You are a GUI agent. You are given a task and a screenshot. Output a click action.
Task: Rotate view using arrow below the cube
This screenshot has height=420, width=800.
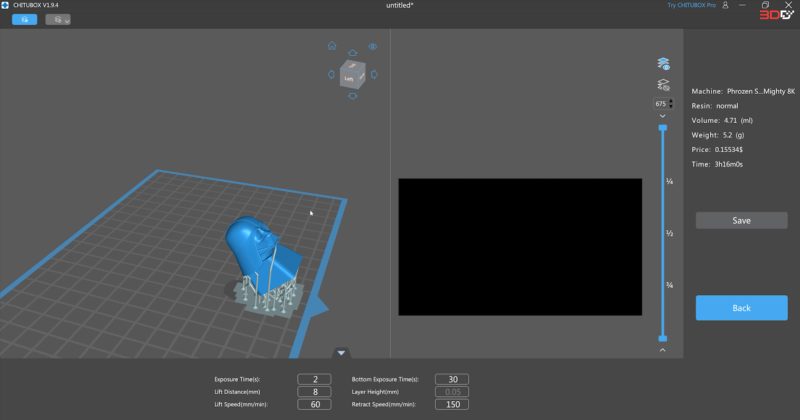coord(351,97)
